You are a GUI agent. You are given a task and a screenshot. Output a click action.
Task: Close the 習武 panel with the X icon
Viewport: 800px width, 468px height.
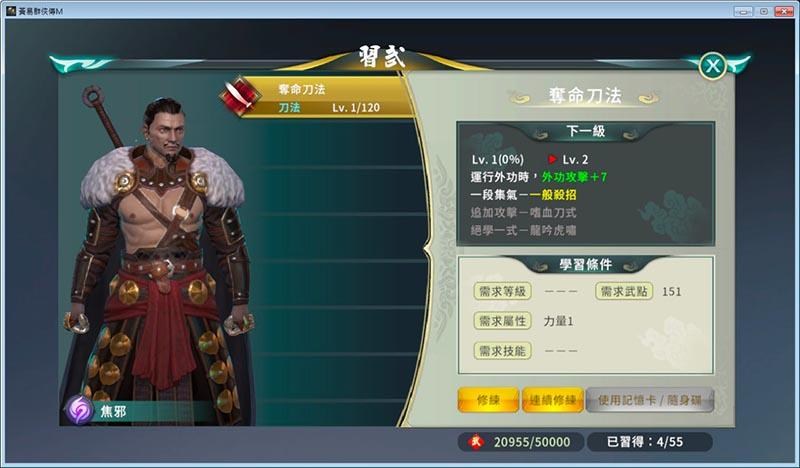(x=712, y=66)
